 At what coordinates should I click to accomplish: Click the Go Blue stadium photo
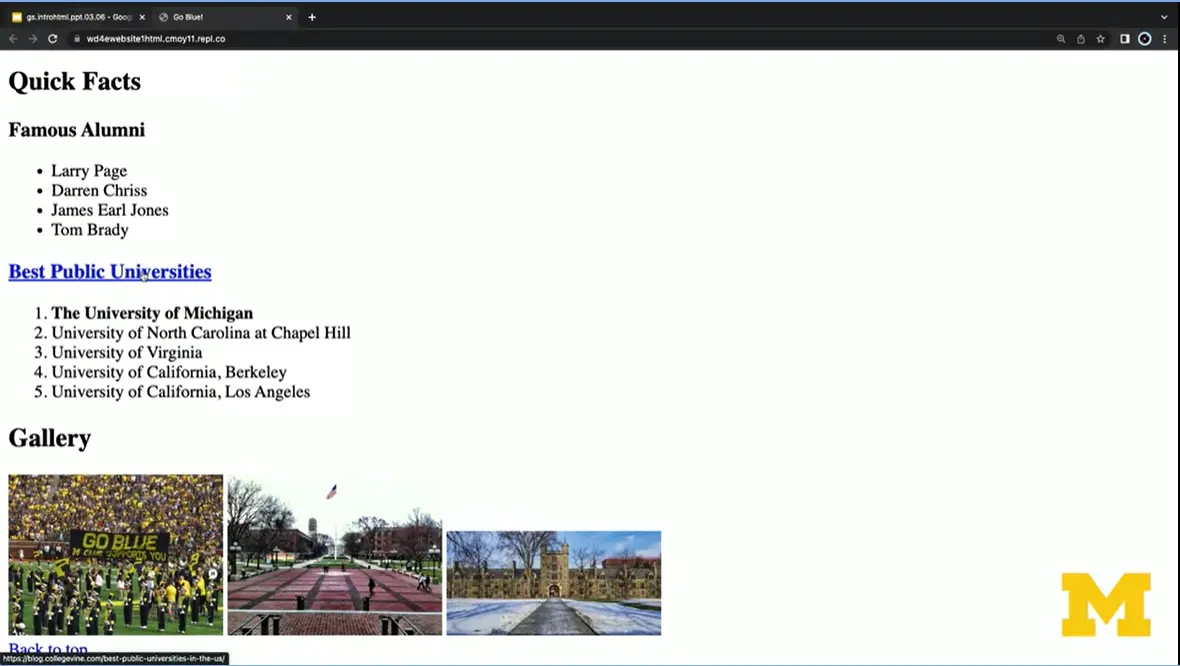coord(116,555)
